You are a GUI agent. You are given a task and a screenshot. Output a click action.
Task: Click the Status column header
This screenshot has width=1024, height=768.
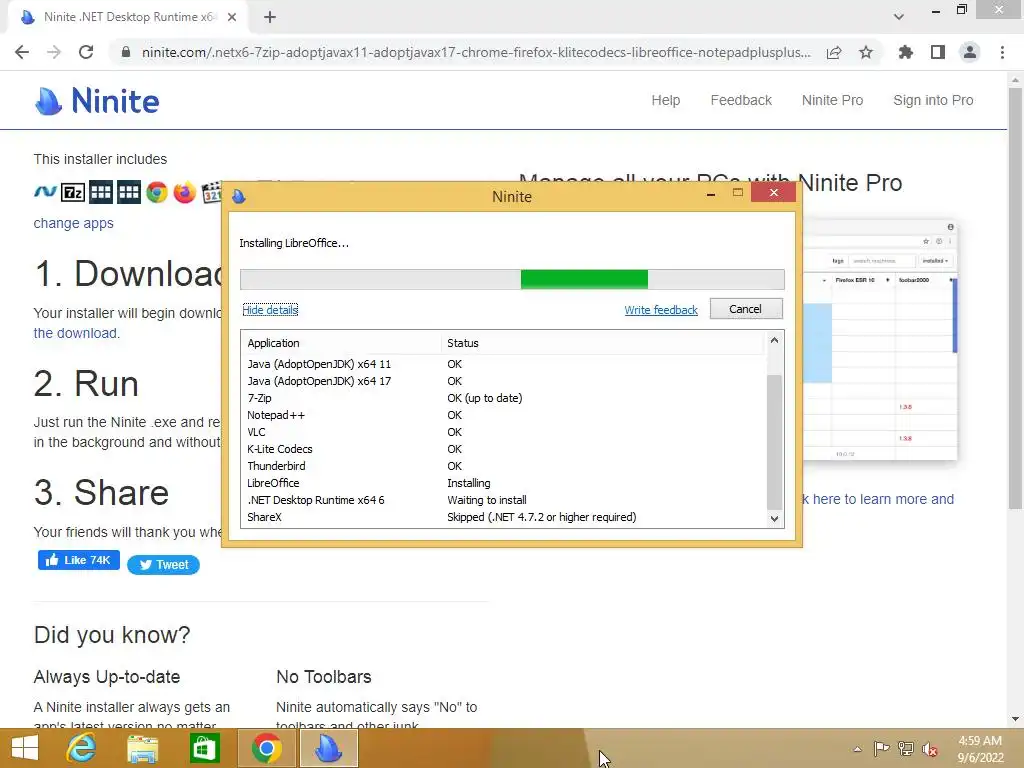[x=602, y=343]
